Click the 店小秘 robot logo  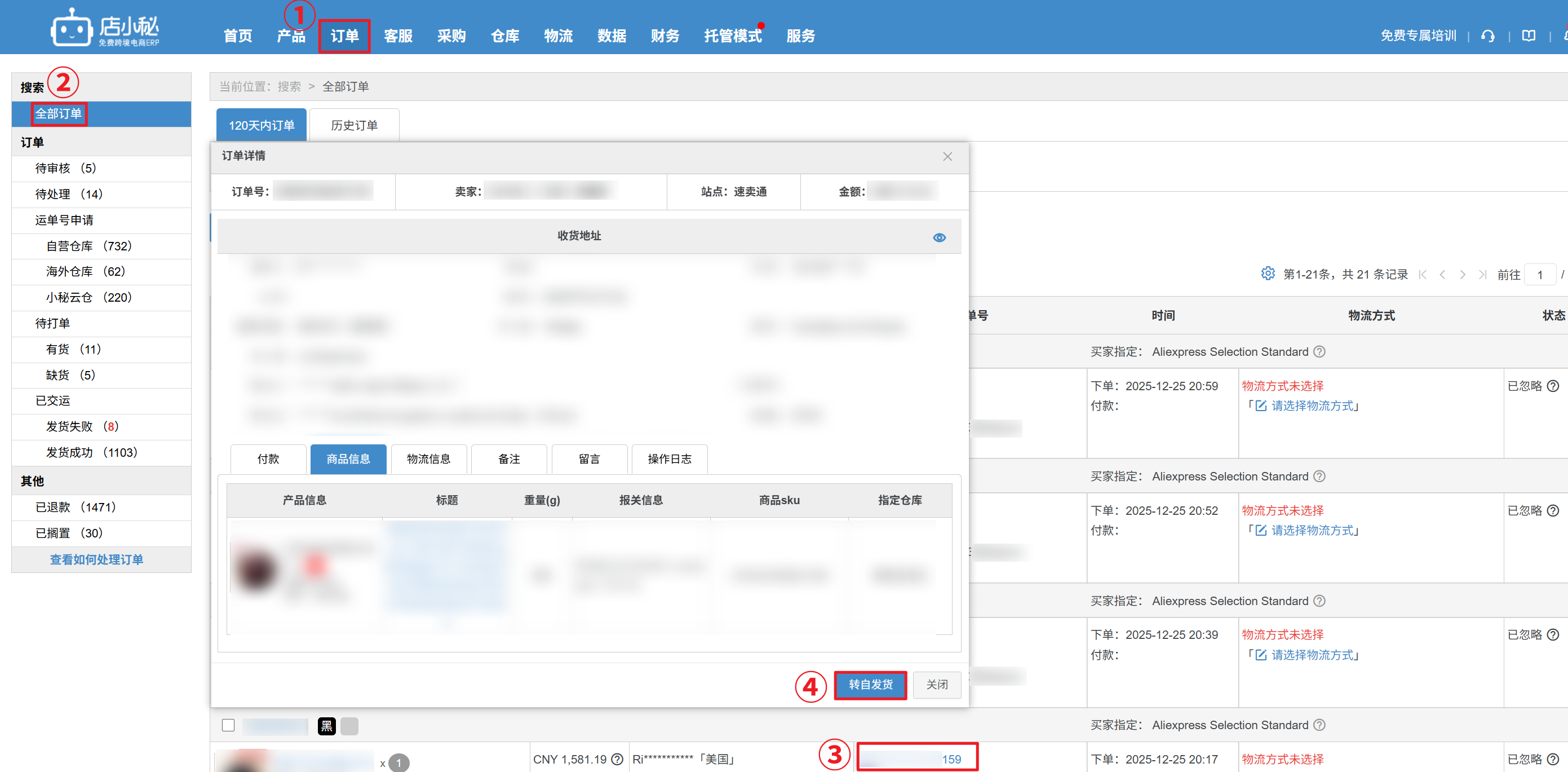72,28
